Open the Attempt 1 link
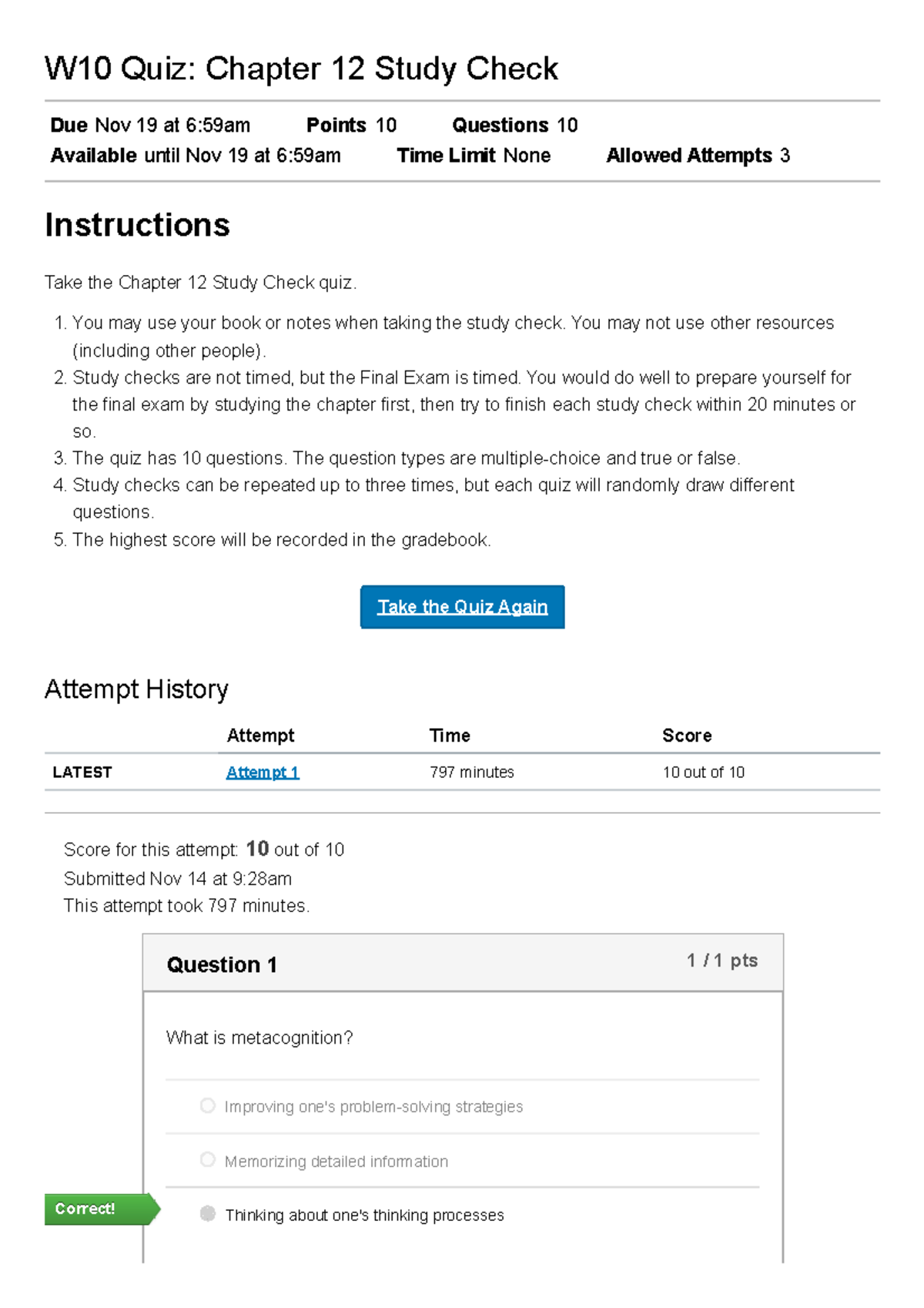 [x=263, y=772]
